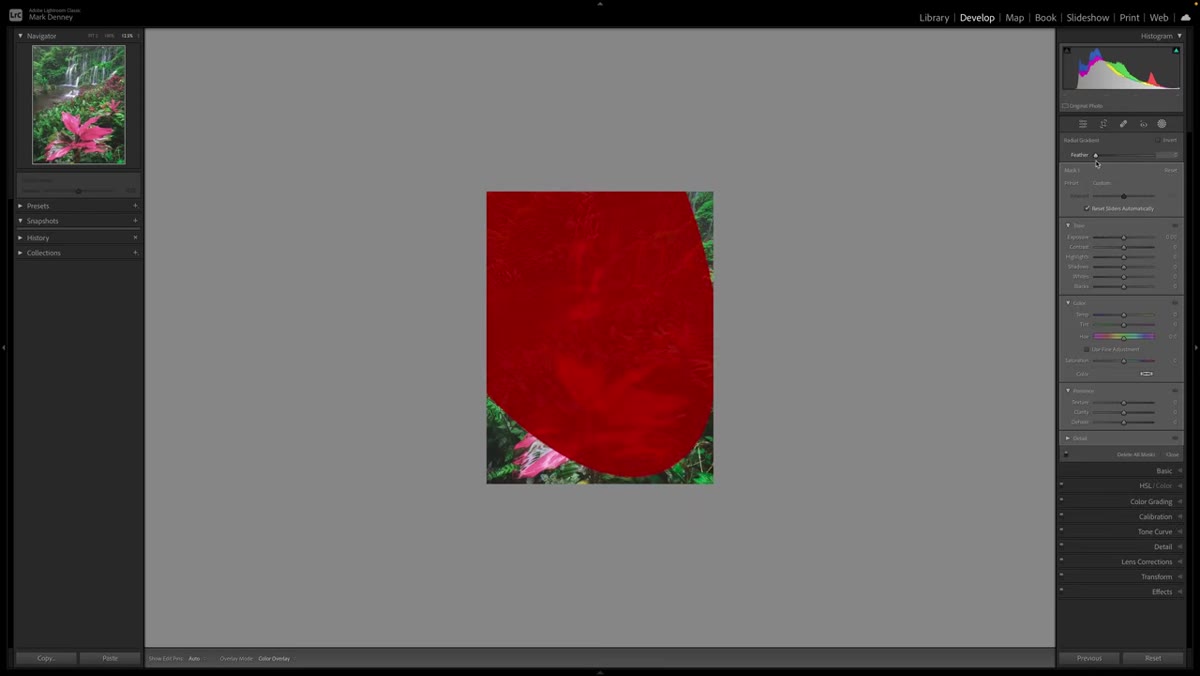The height and width of the screenshot is (676, 1200).
Task: Click the switch icon left of Effects
Action: click(x=1062, y=589)
